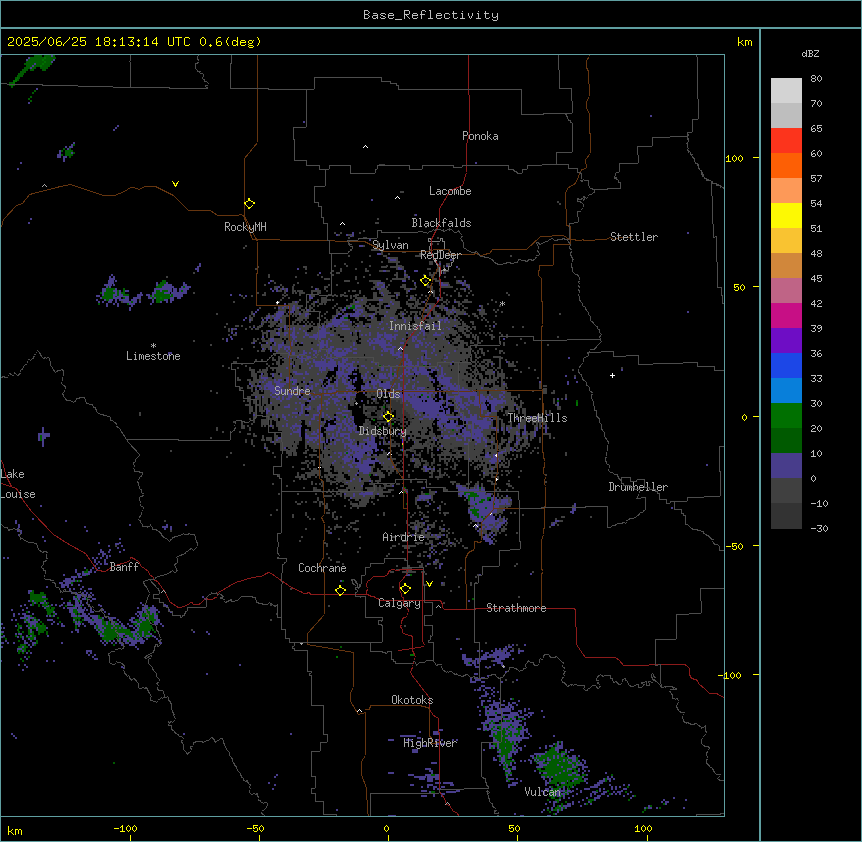Select the 100 tick on bottom axis
This screenshot has height=842, width=862.
643,828
